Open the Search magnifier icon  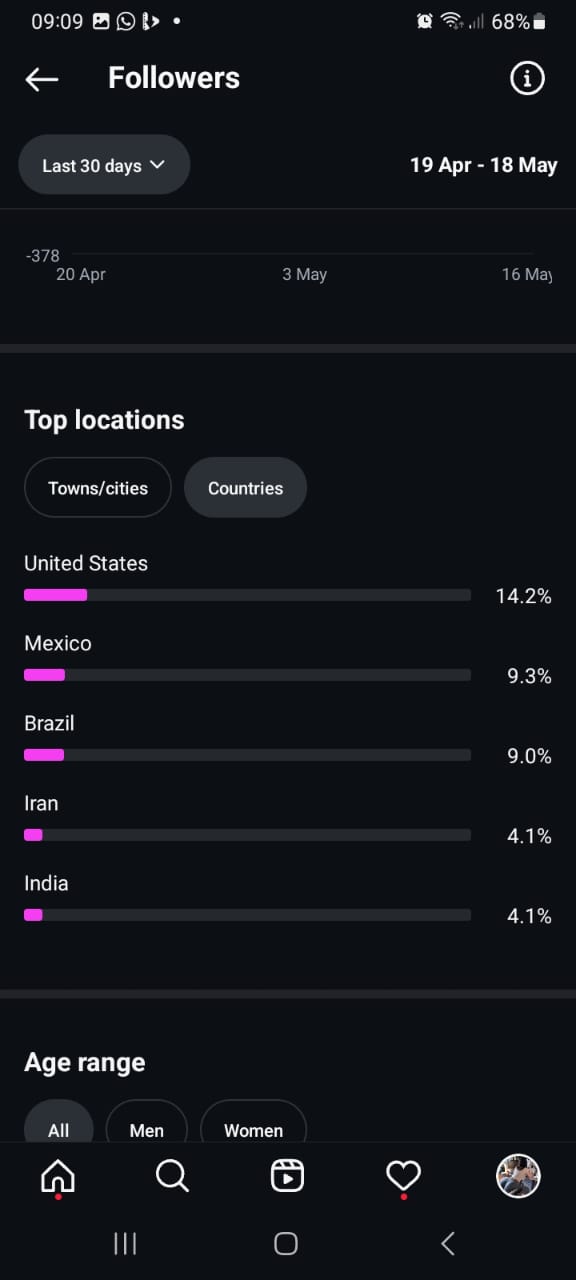[172, 1176]
